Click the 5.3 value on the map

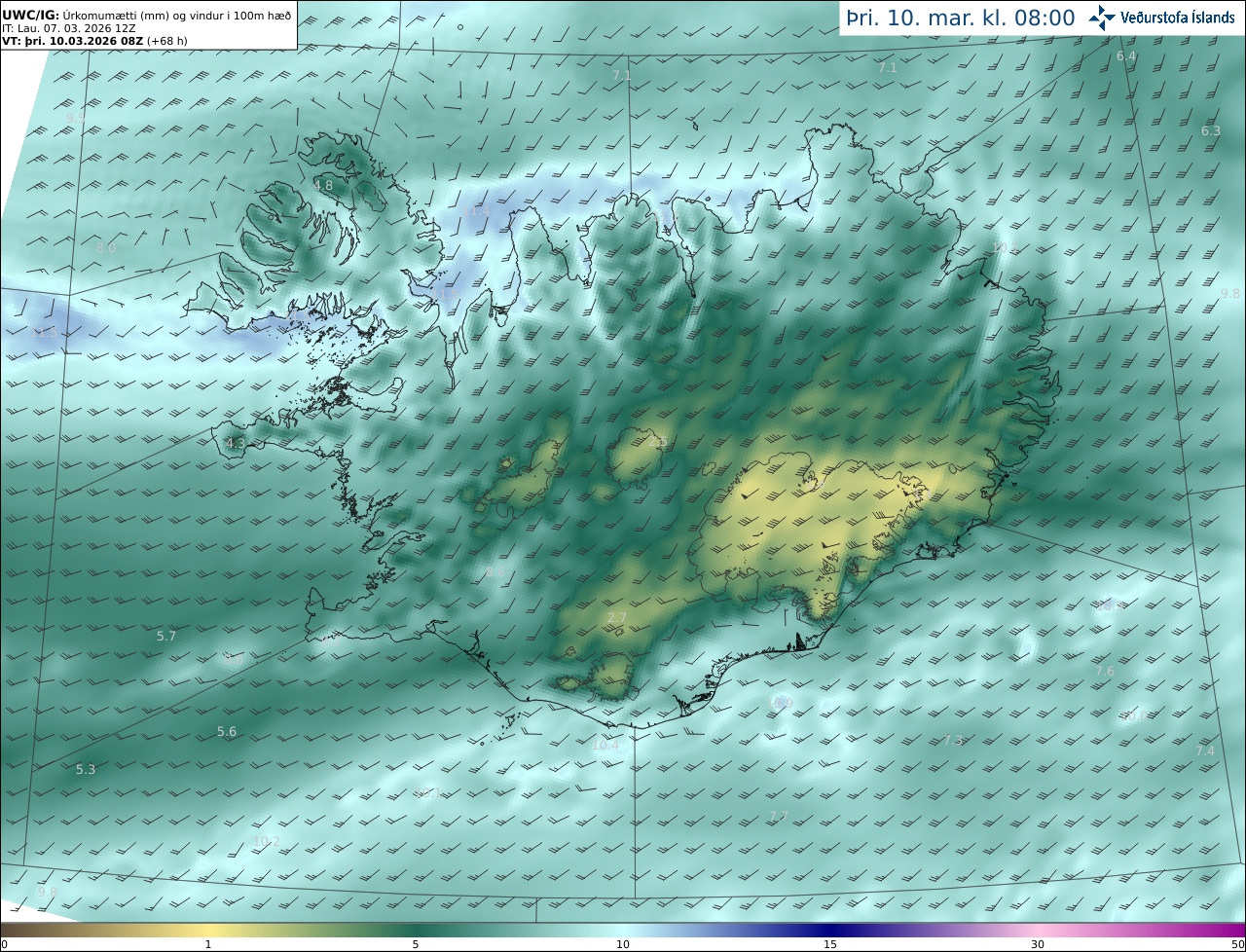point(86,769)
